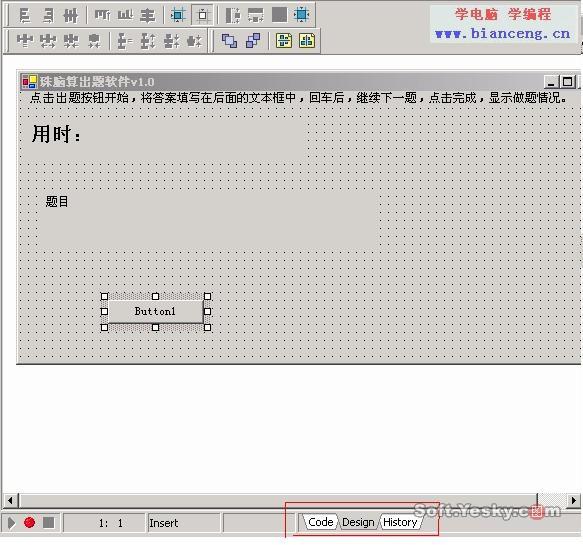Switch to the Design tab

tap(358, 522)
